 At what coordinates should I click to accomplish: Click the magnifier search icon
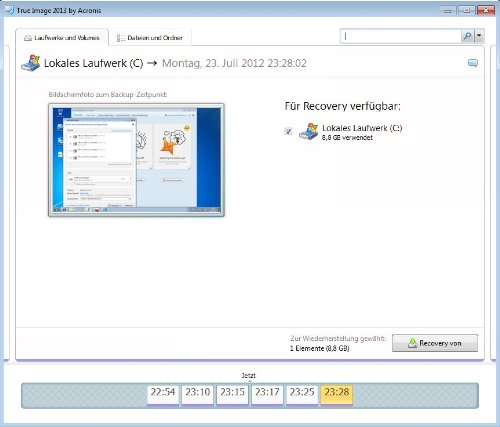click(467, 36)
